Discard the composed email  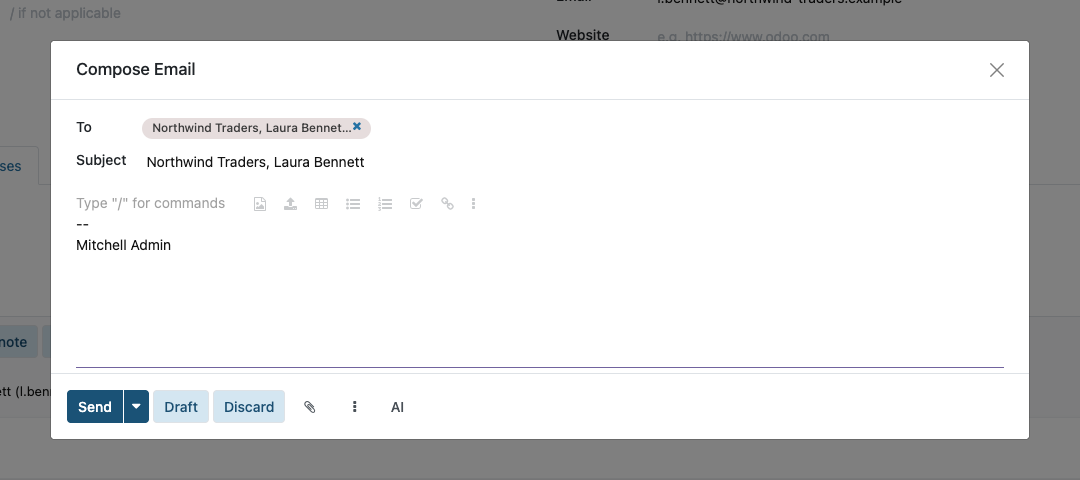pyautogui.click(x=249, y=407)
